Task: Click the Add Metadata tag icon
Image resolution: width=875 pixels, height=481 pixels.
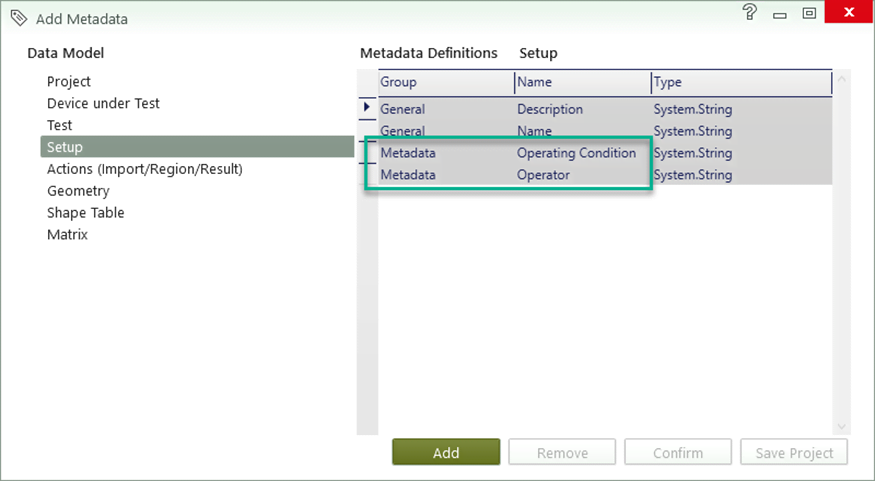Action: (17, 18)
